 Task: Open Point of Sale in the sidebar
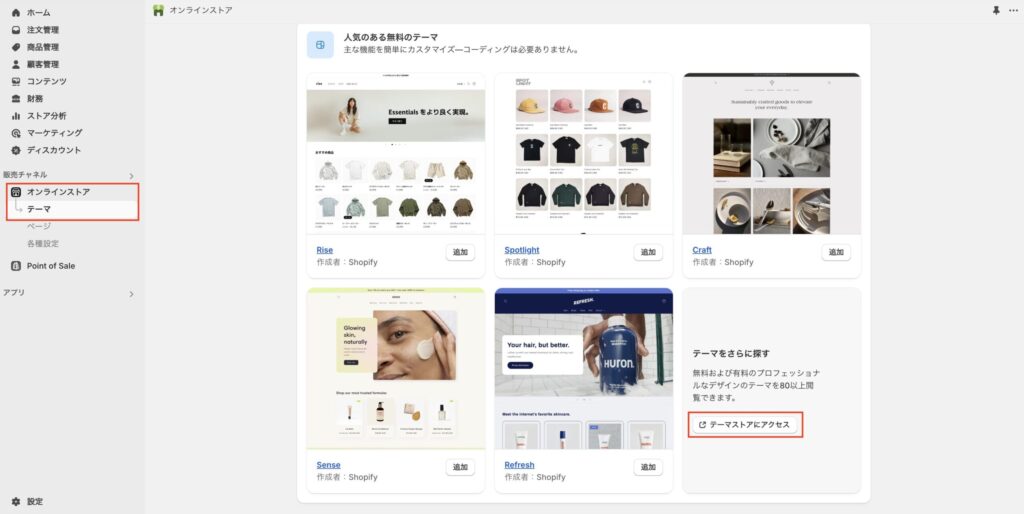[51, 266]
